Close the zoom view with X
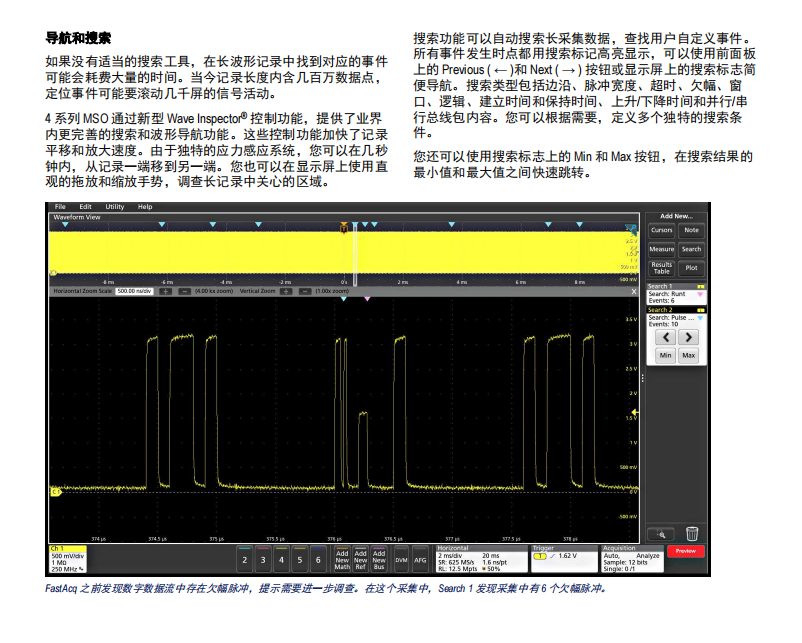802x643 pixels. pyautogui.click(x=634, y=292)
